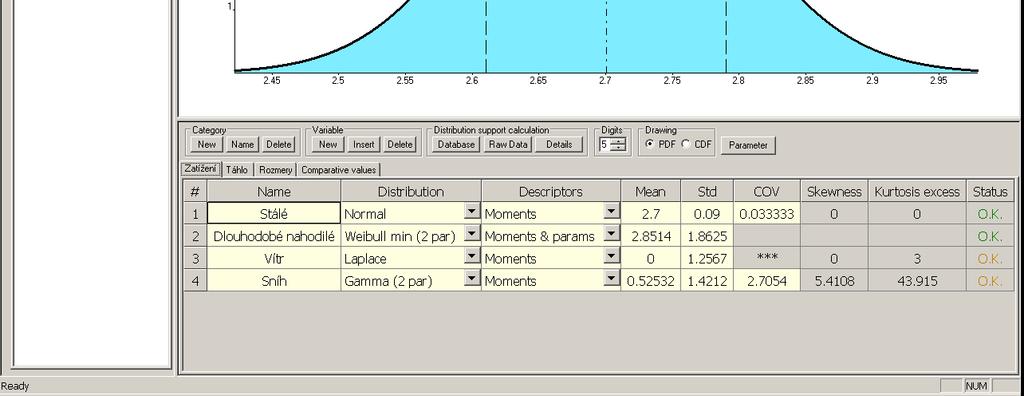Click the *** COV cell for Vítr
This screenshot has width=1024, height=396.
[767, 258]
